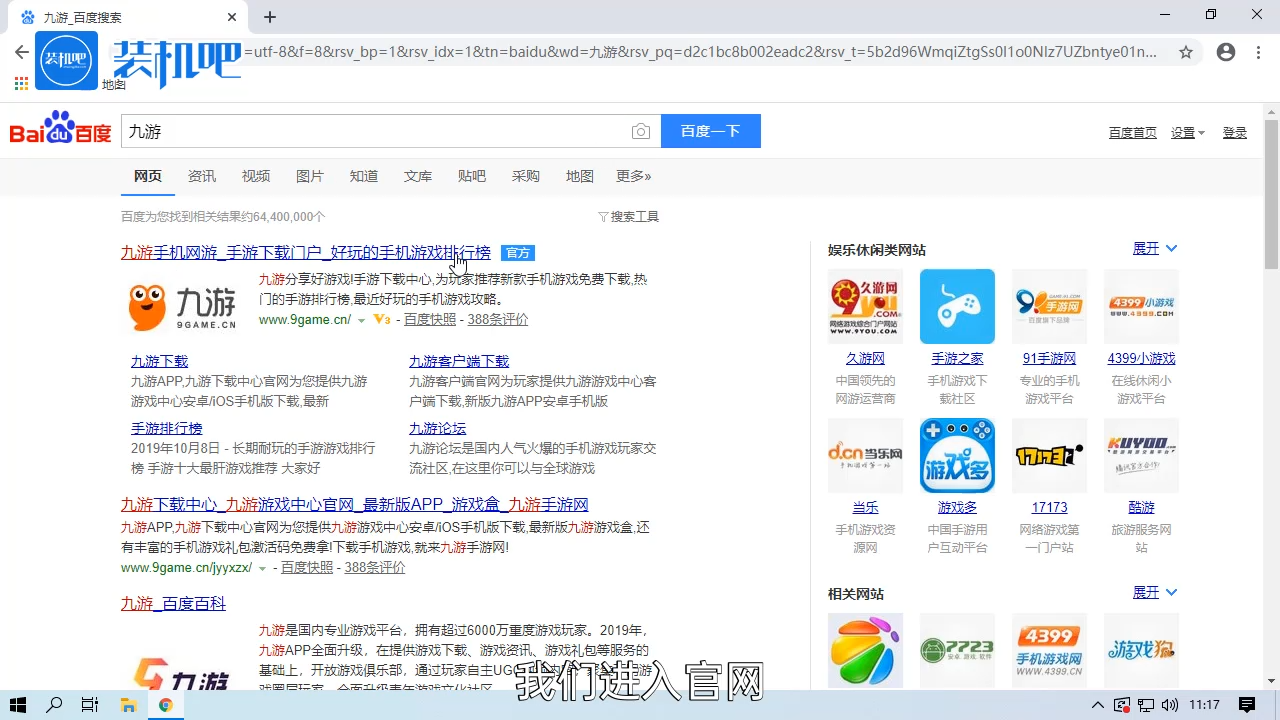Open the 百度快照 dropdown arrow for 9game.cn
This screenshot has height=720, width=1280.
[362, 319]
